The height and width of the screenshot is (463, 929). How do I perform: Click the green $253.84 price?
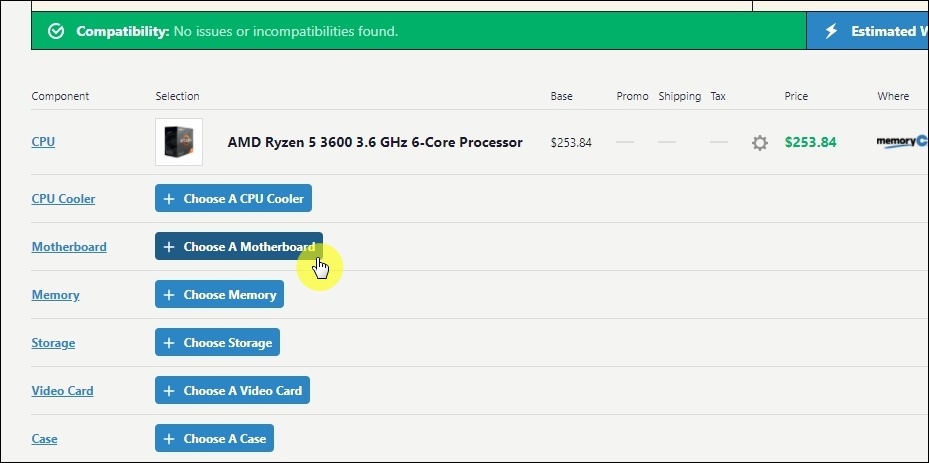811,142
